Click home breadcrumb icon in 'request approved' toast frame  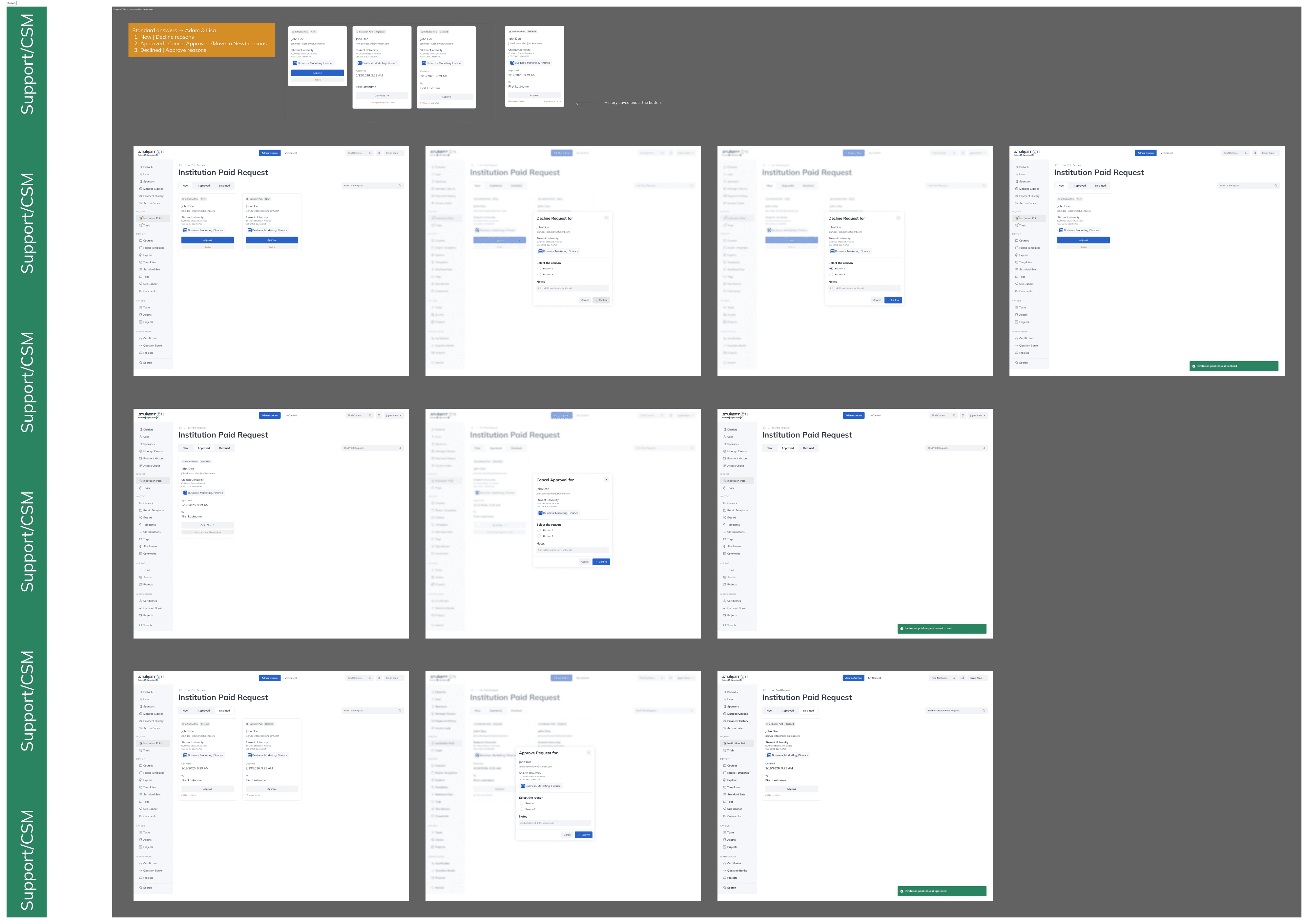click(x=764, y=690)
